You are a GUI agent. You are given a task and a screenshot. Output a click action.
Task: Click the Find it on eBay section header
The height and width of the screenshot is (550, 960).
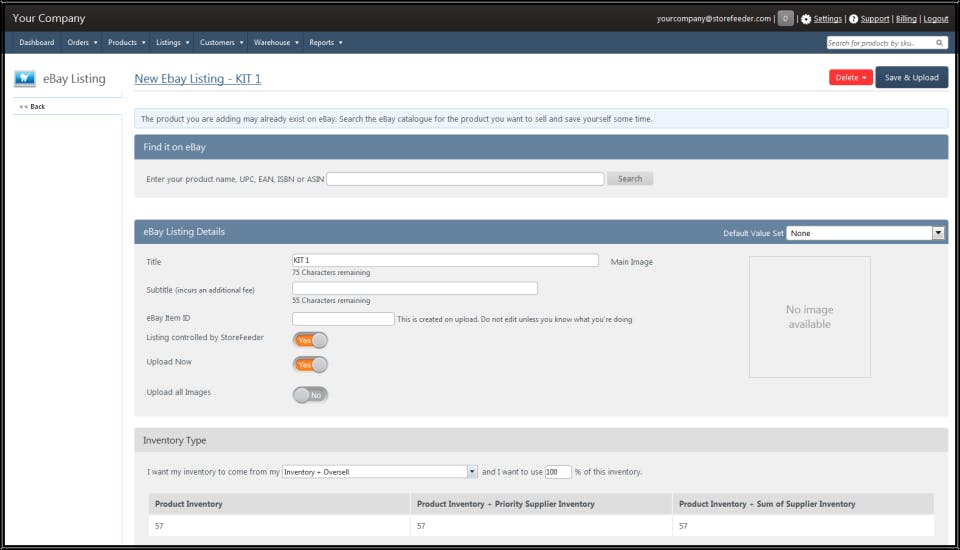coord(541,147)
